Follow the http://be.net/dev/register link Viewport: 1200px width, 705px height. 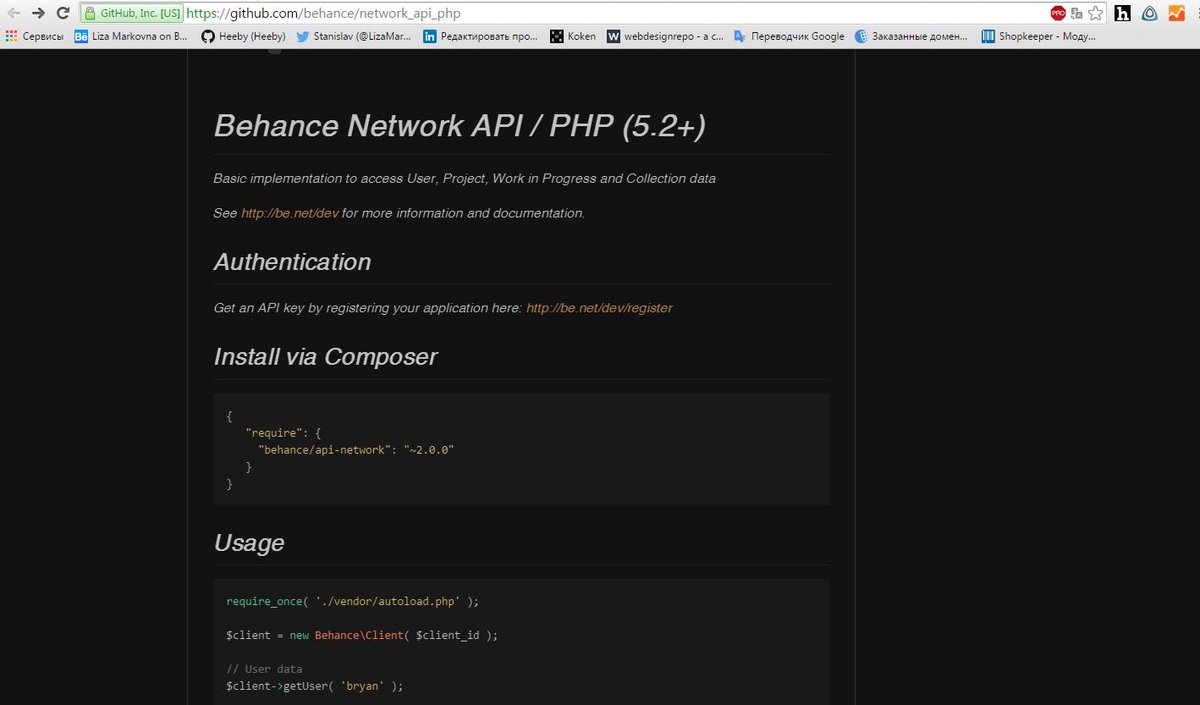coord(599,308)
